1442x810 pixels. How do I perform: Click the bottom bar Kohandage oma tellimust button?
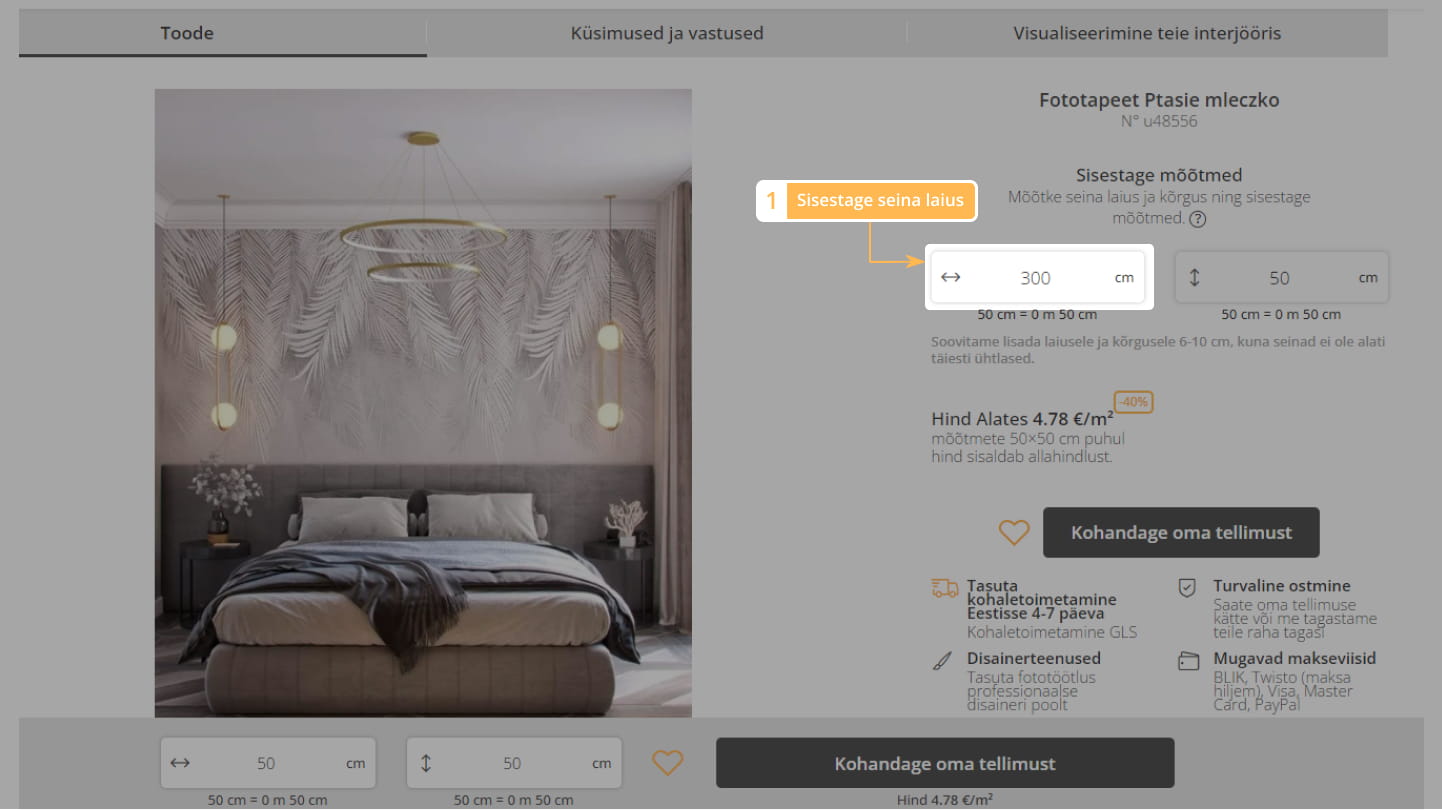(x=945, y=764)
